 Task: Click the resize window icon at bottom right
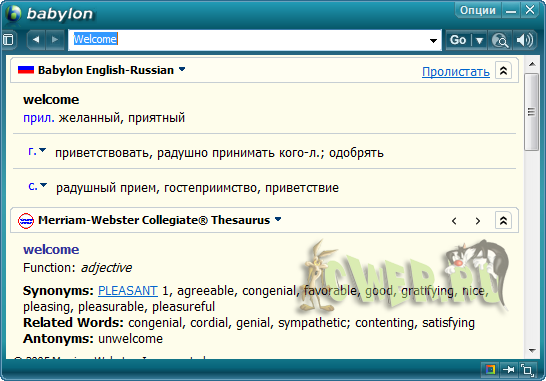pyautogui.click(x=527, y=370)
